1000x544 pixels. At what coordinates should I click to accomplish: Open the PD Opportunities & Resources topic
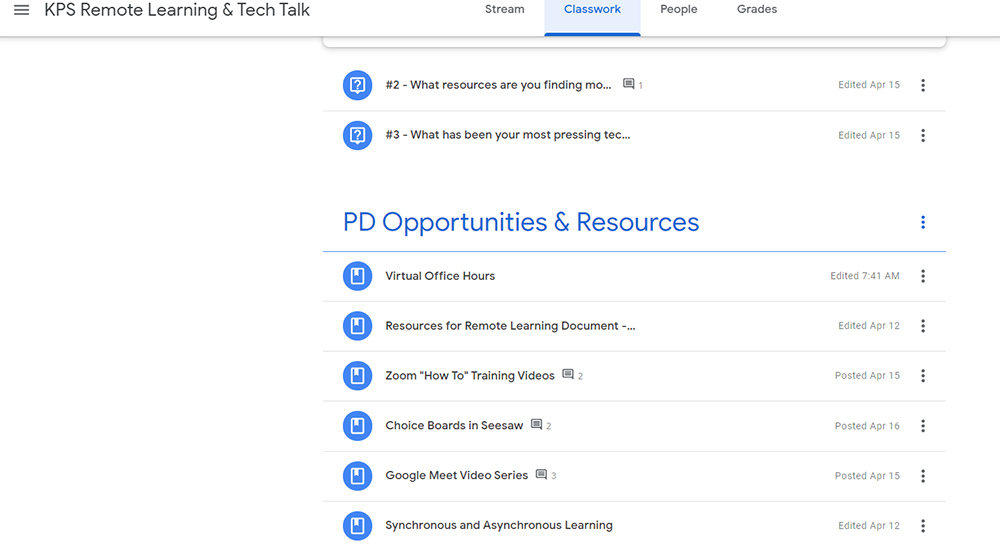[521, 222]
